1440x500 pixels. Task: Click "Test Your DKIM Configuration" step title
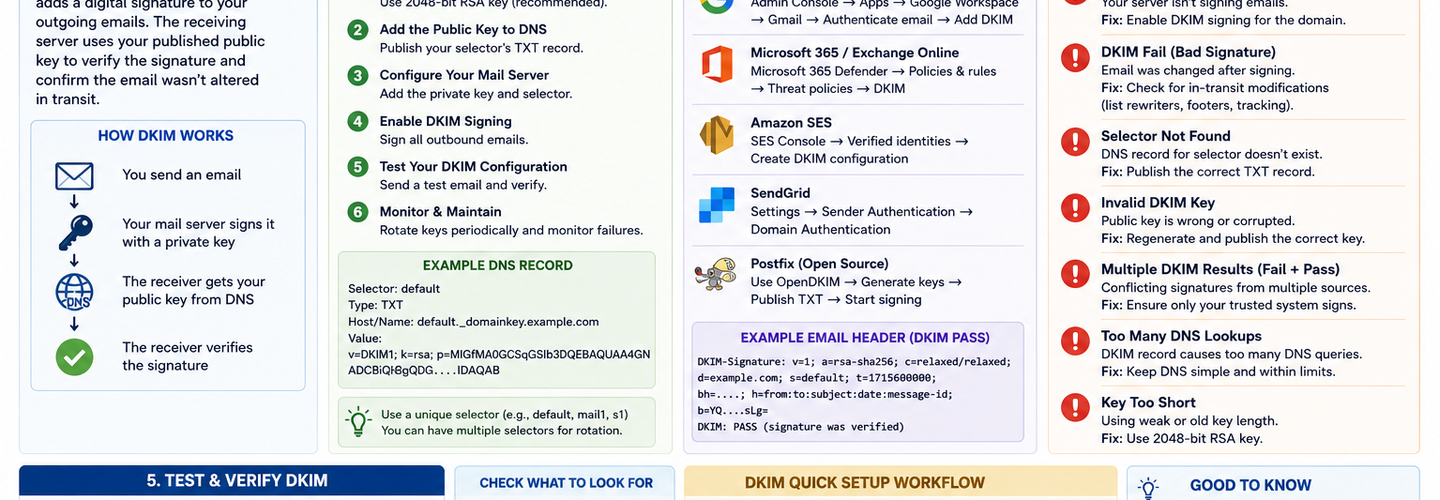click(473, 166)
